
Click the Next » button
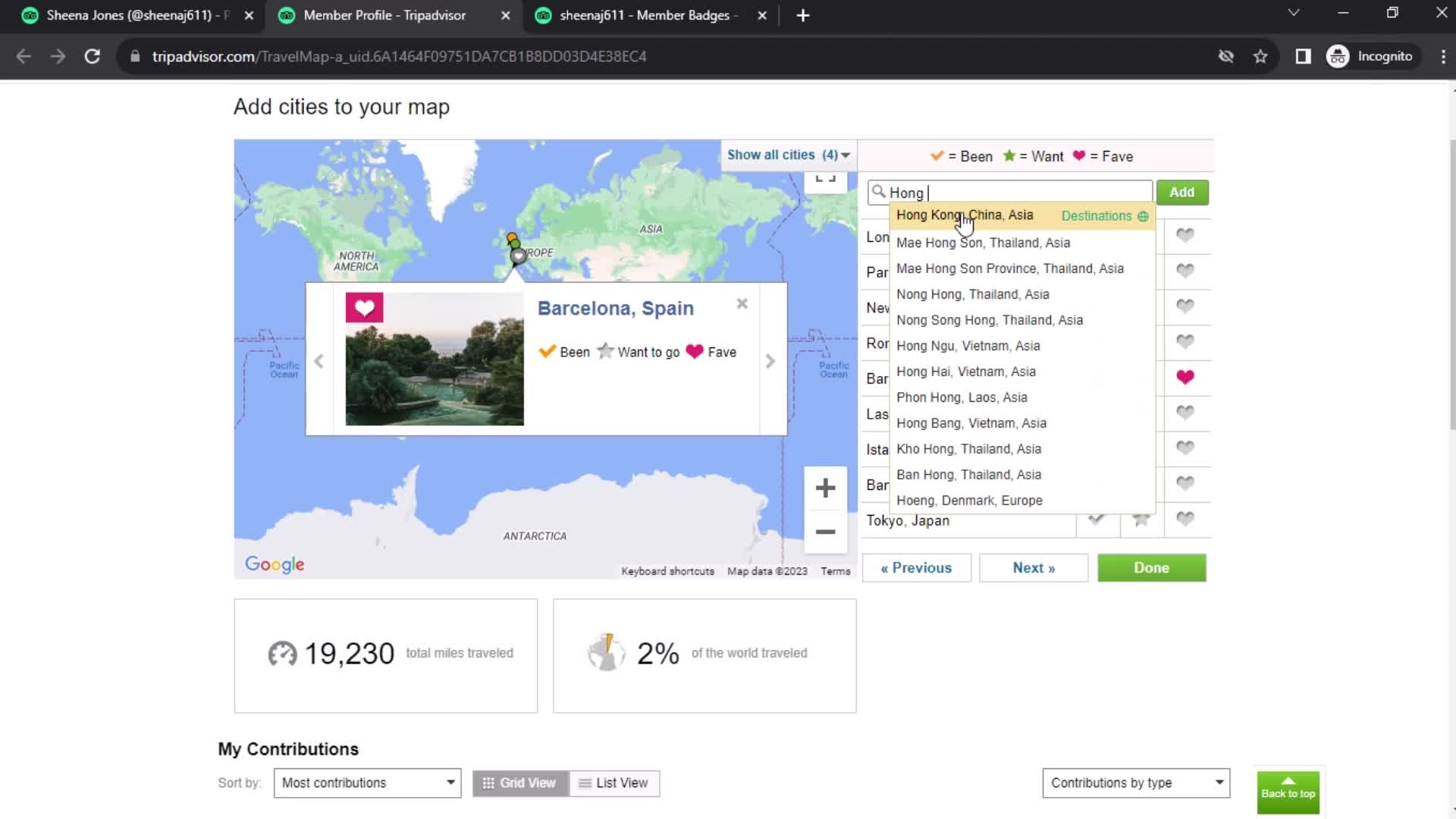[x=1034, y=568]
